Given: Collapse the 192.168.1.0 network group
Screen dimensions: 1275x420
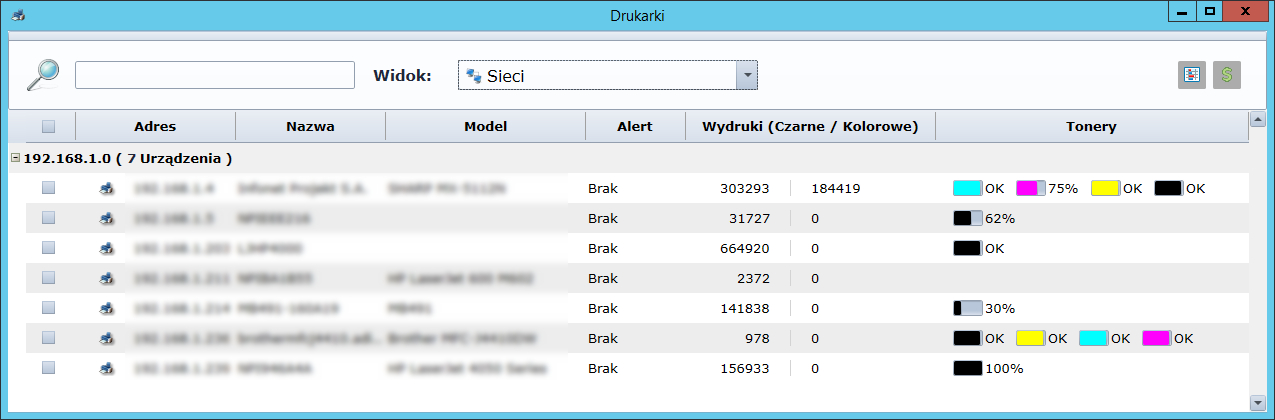Looking at the screenshot, I should click(x=15, y=158).
